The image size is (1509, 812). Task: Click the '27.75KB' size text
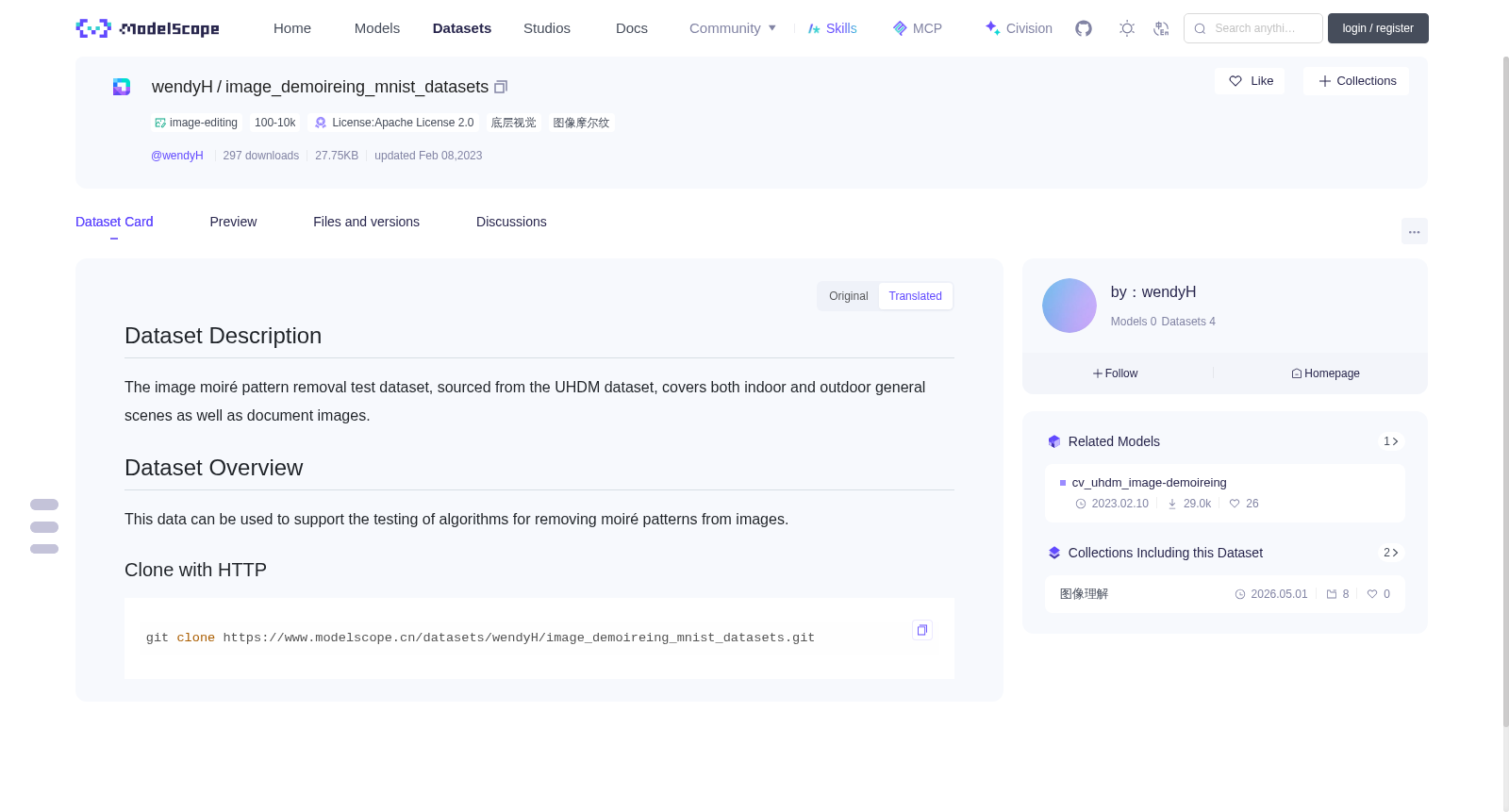pyautogui.click(x=337, y=156)
